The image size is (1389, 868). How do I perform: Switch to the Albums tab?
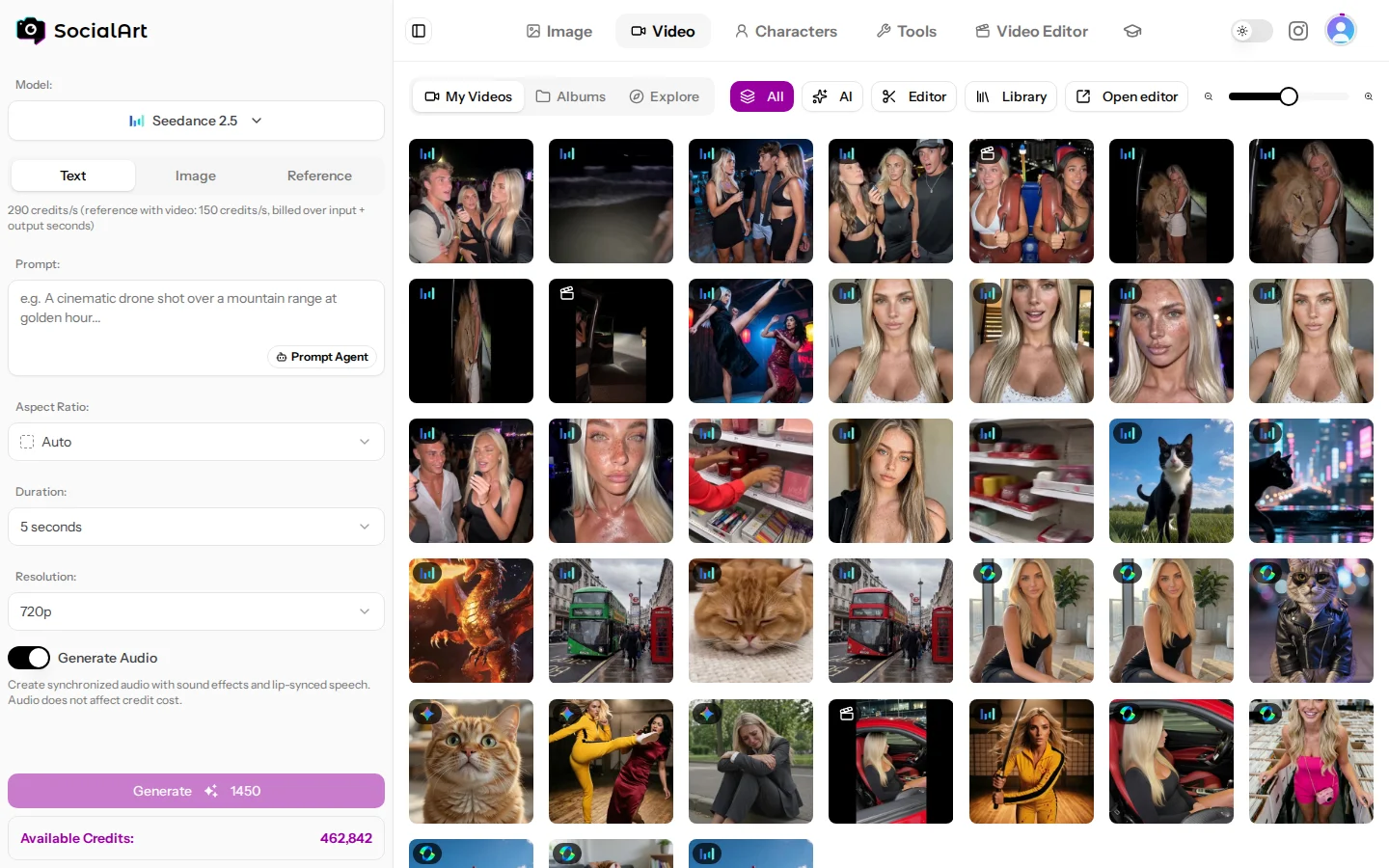click(x=571, y=96)
